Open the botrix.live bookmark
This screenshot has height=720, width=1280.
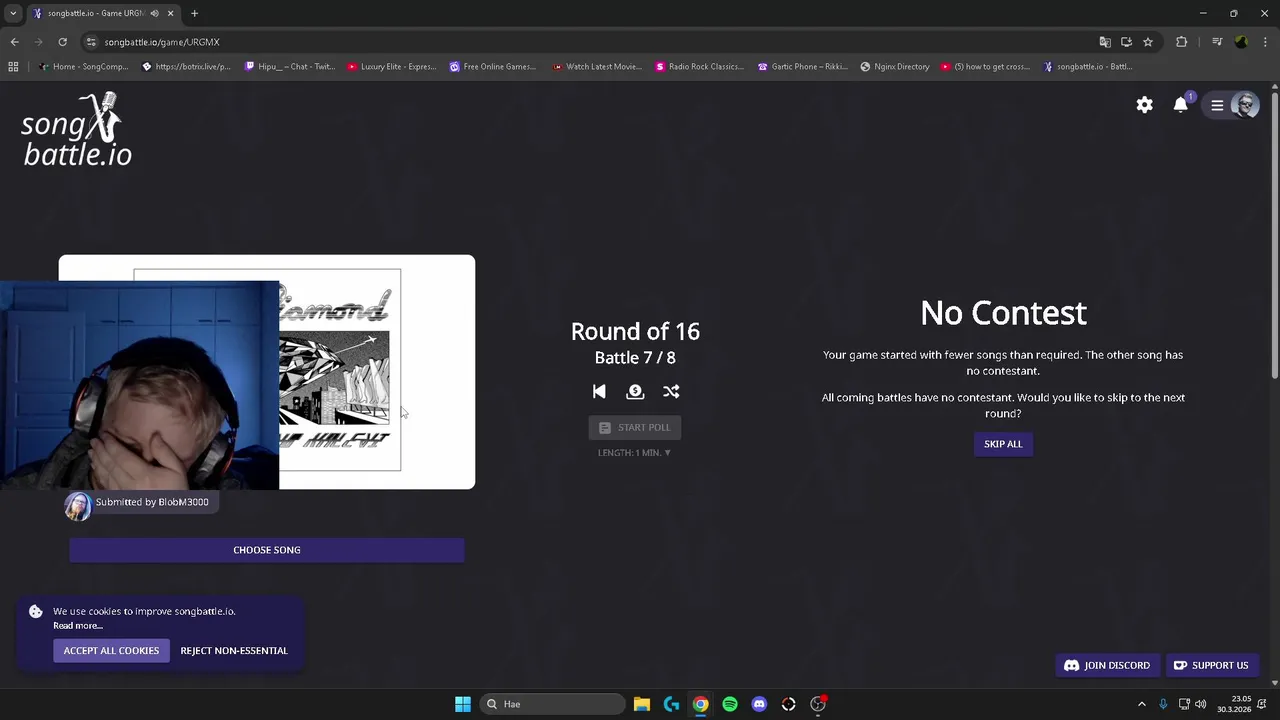click(187, 67)
